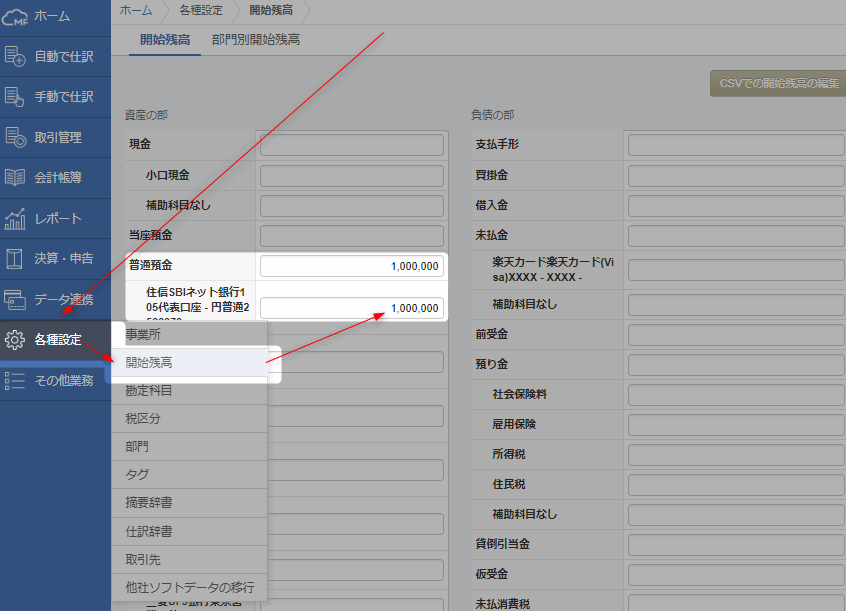This screenshot has width=846, height=611.
Task: Select 税区分 in the submenu
Action: [x=143, y=419]
